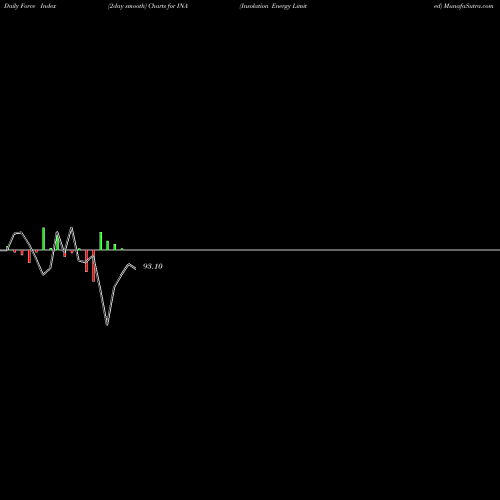Click the '(2day smooth) Charts for INA' text
This screenshot has width=500, height=500.
coord(148,6)
